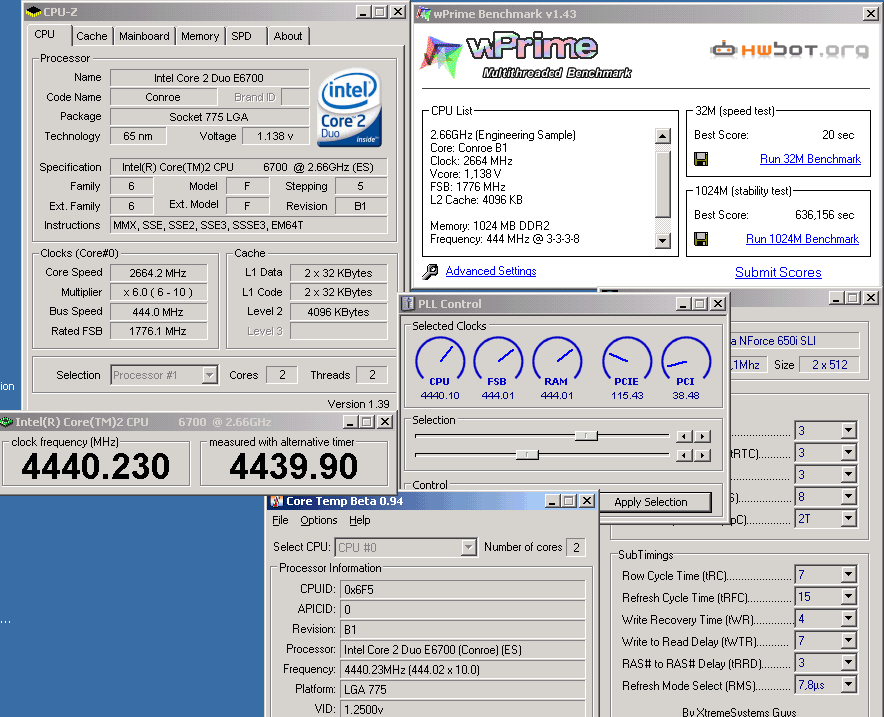Click the Frequency field '4440.23MHz (444.02 x 10.0)'

tap(462, 670)
